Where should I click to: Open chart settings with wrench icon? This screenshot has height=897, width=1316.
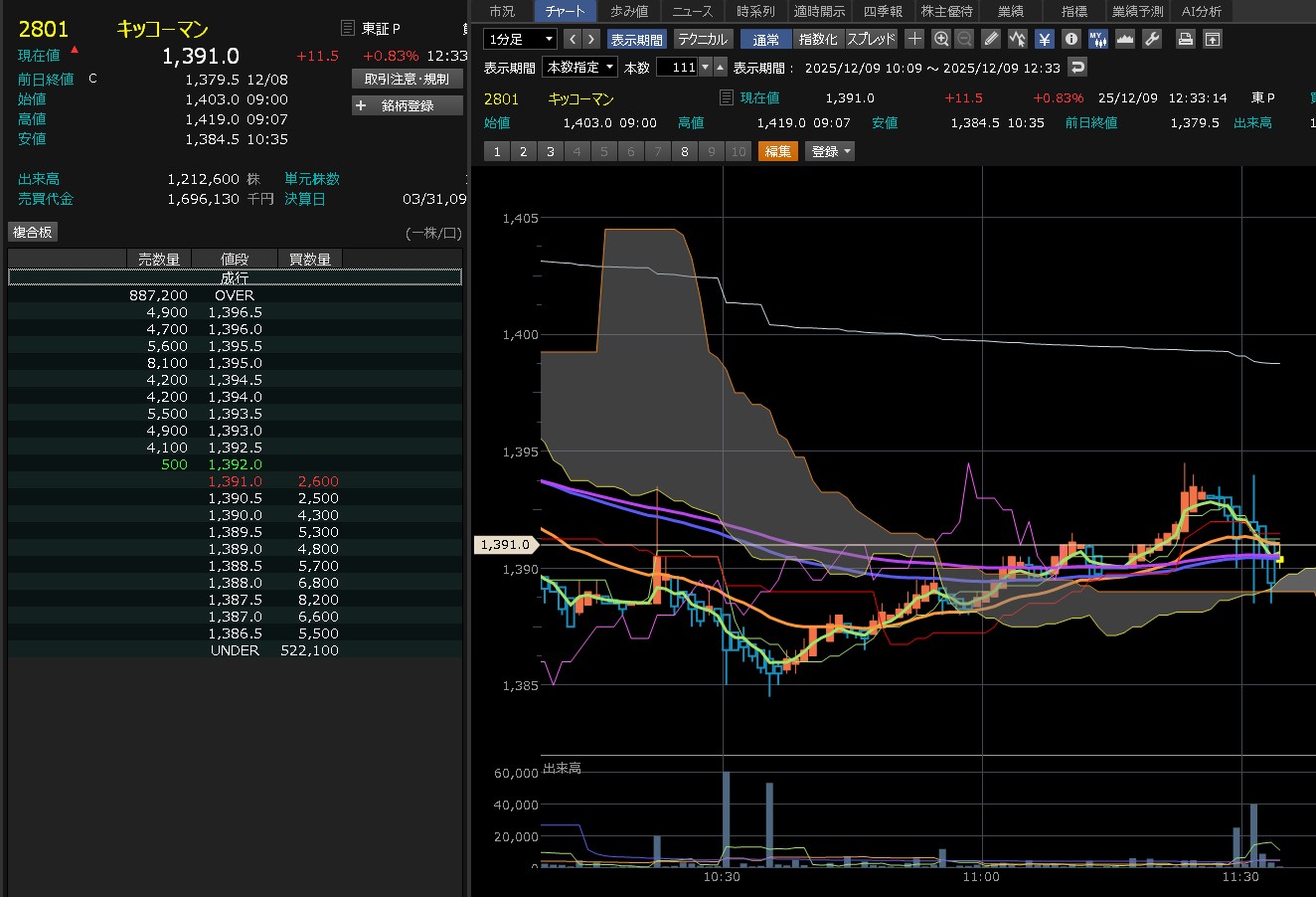(1152, 39)
